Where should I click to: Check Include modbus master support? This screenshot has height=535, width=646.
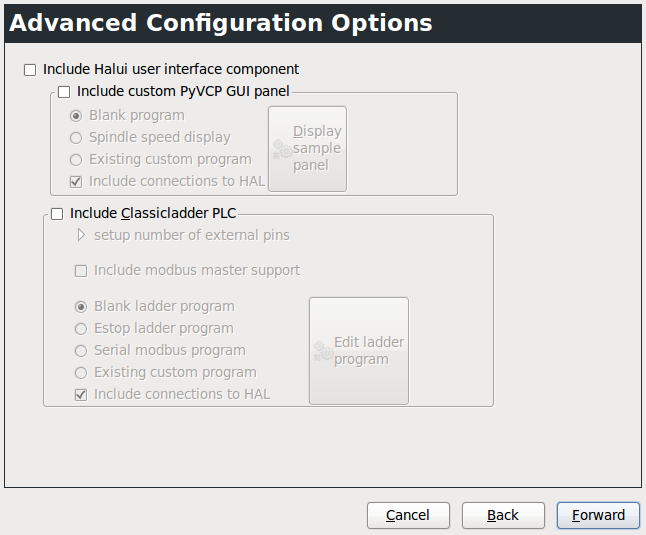(x=82, y=270)
